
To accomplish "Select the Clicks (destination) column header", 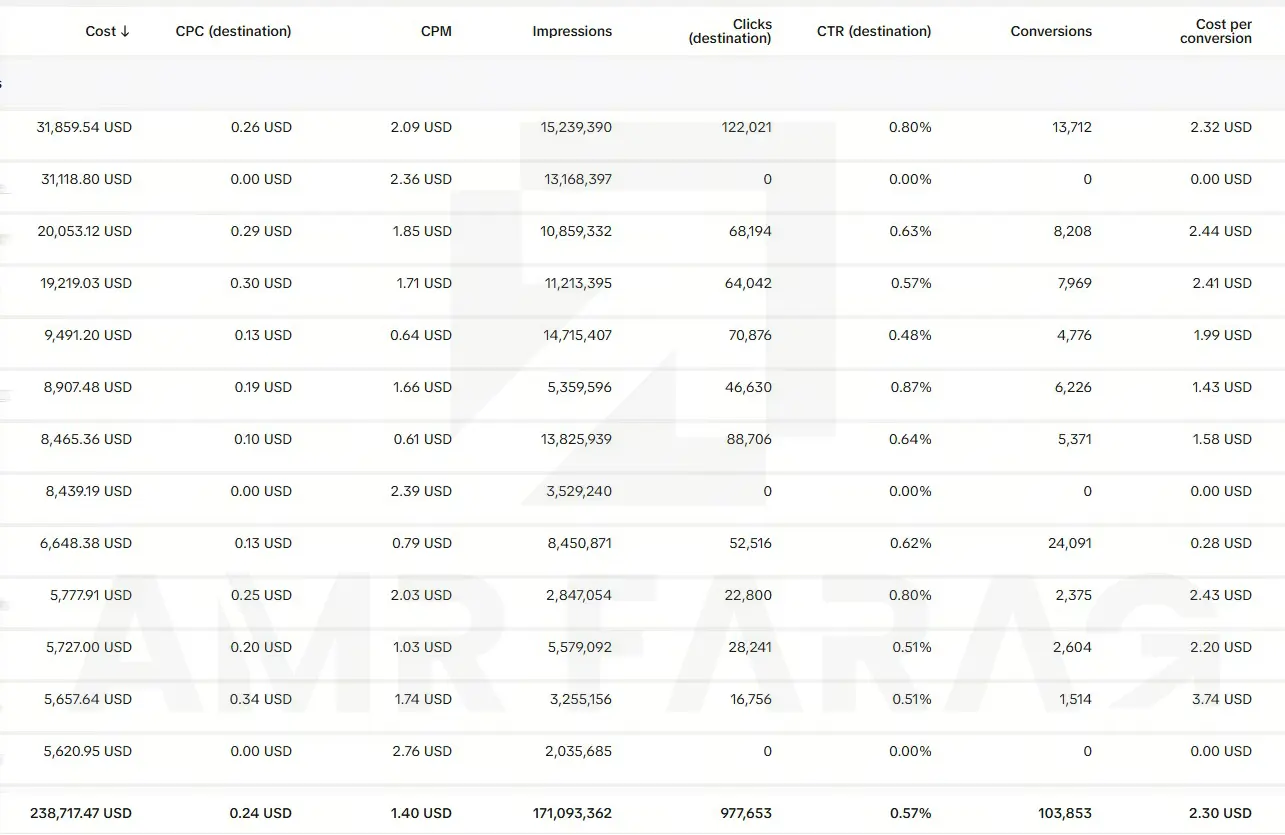I will (730, 31).
